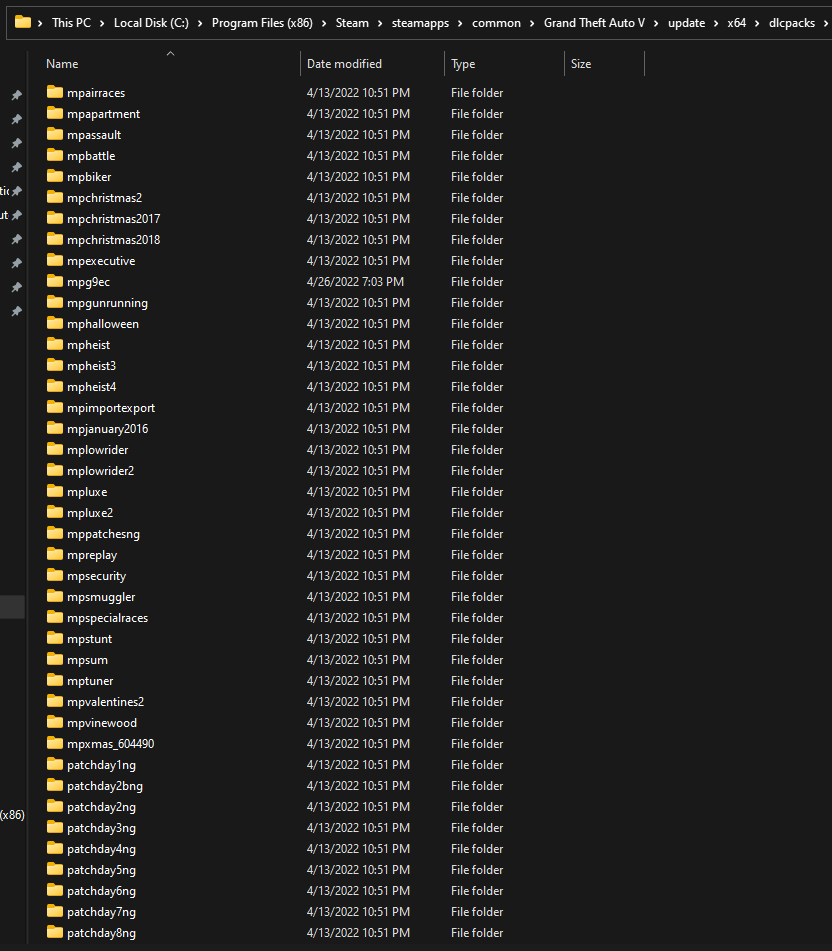Screen dimensions: 832x951
Task: Select the patchday8ng folder name
Action: point(101,933)
